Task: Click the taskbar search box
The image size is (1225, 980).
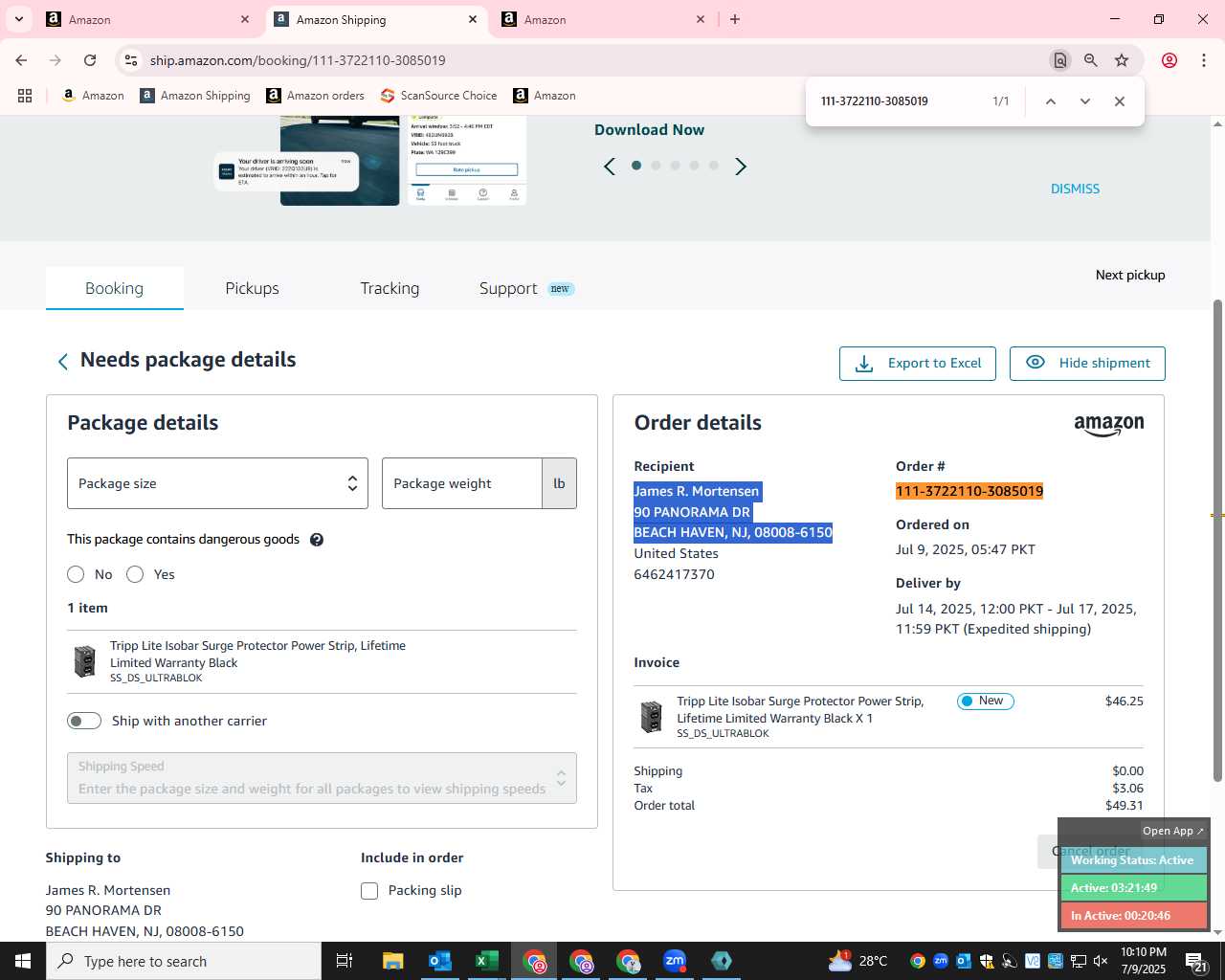Action: pyautogui.click(x=184, y=961)
